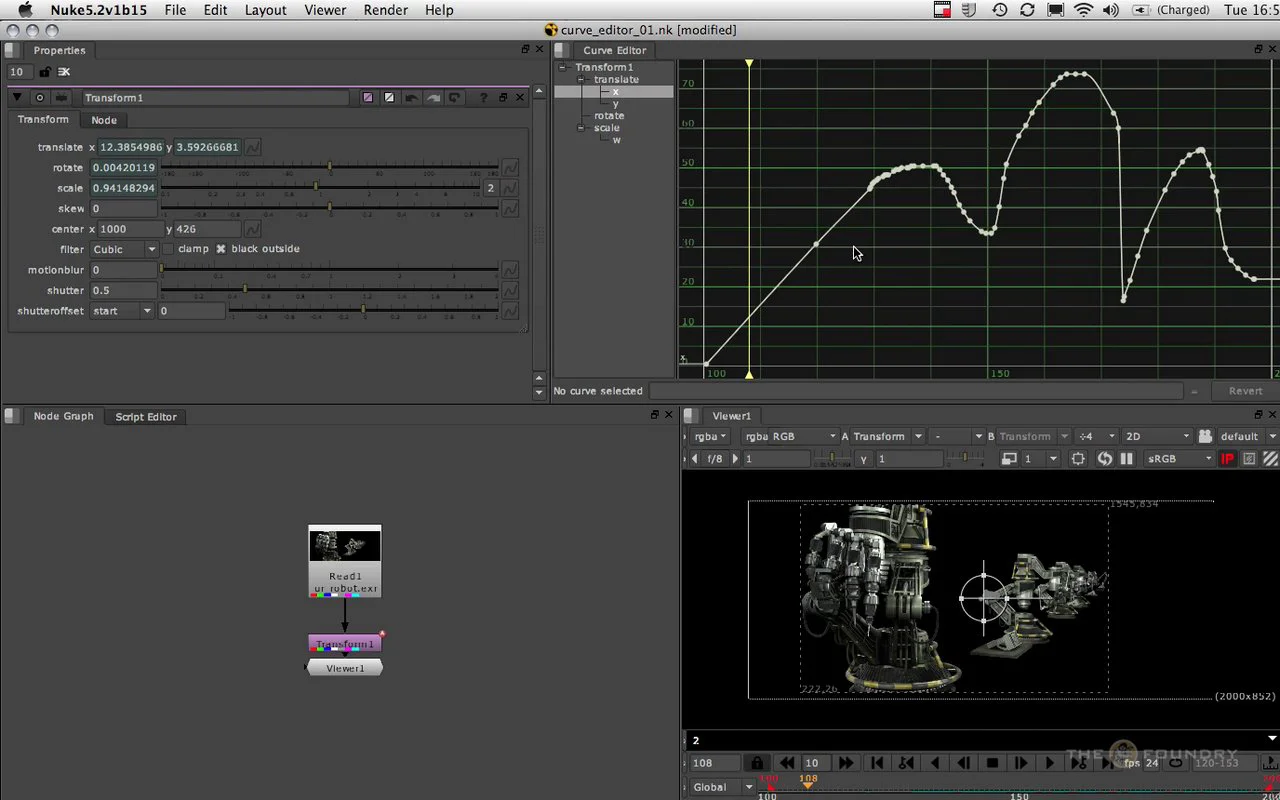Uncheck the black outside checkbox
The image size is (1280, 800).
221,249
